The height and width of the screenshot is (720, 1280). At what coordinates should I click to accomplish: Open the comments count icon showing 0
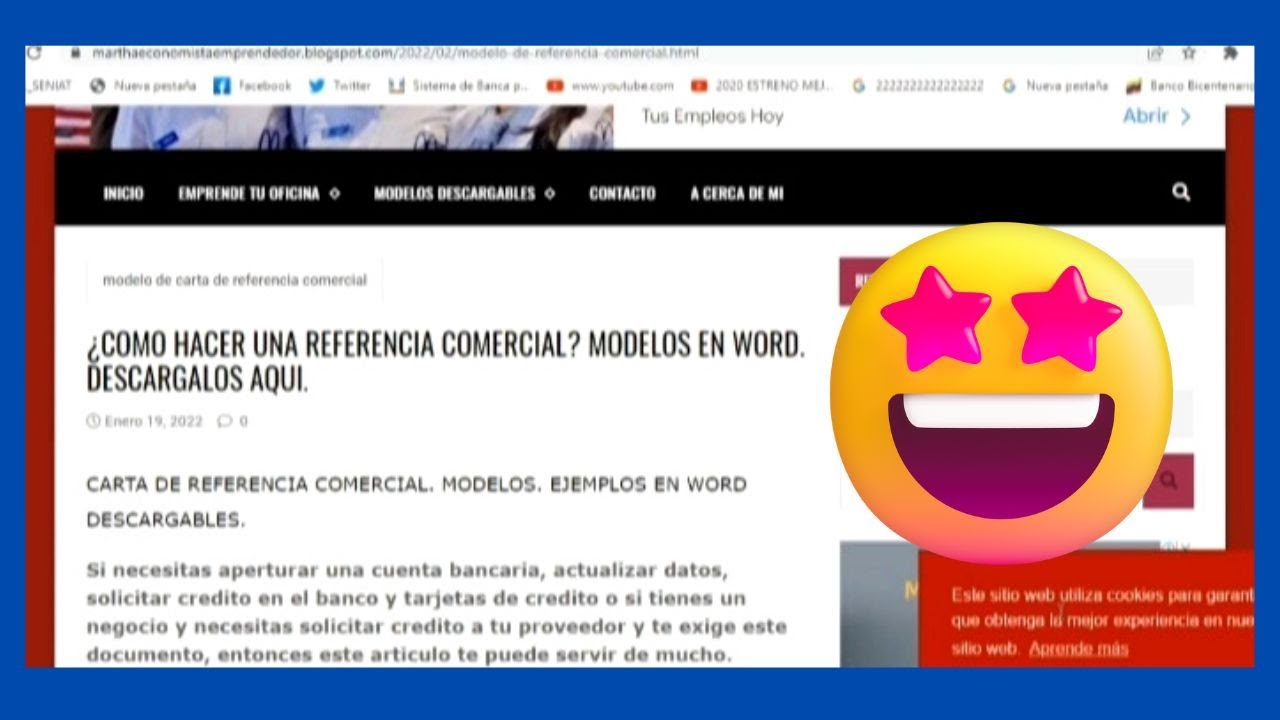pyautogui.click(x=233, y=421)
